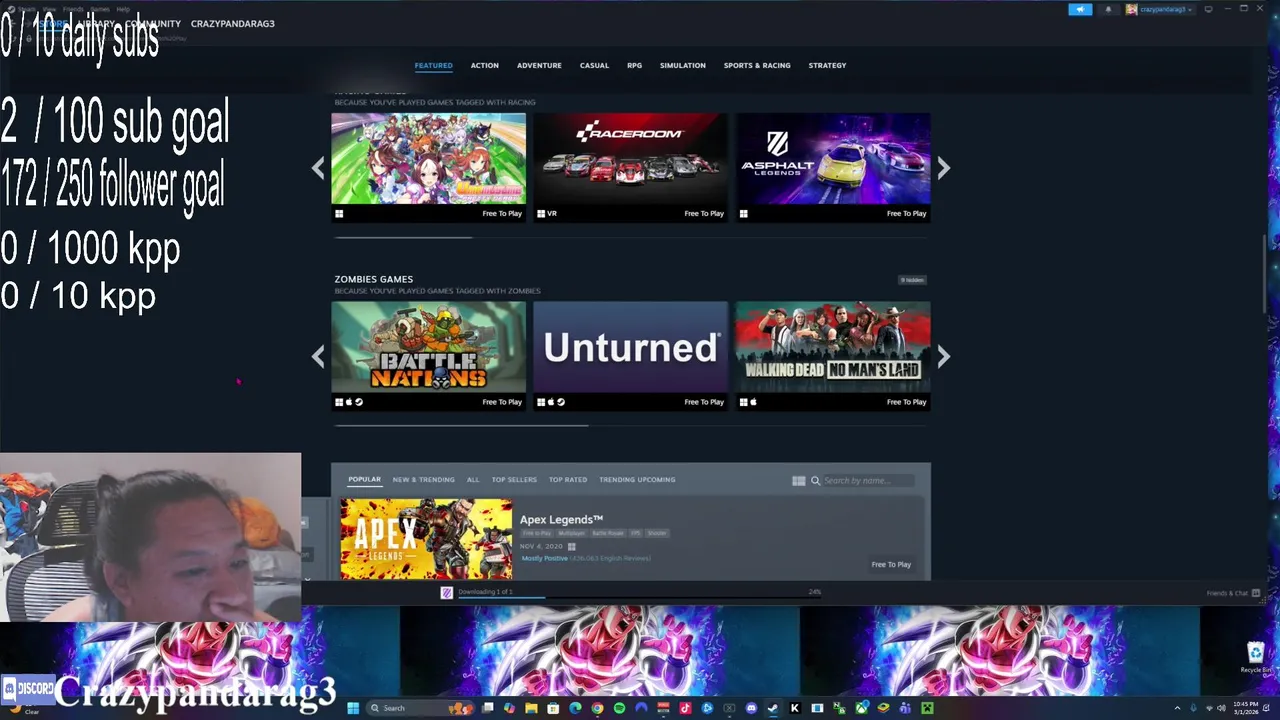This screenshot has width=1280, height=720.
Task: Open the Windows Start menu
Action: click(353, 708)
